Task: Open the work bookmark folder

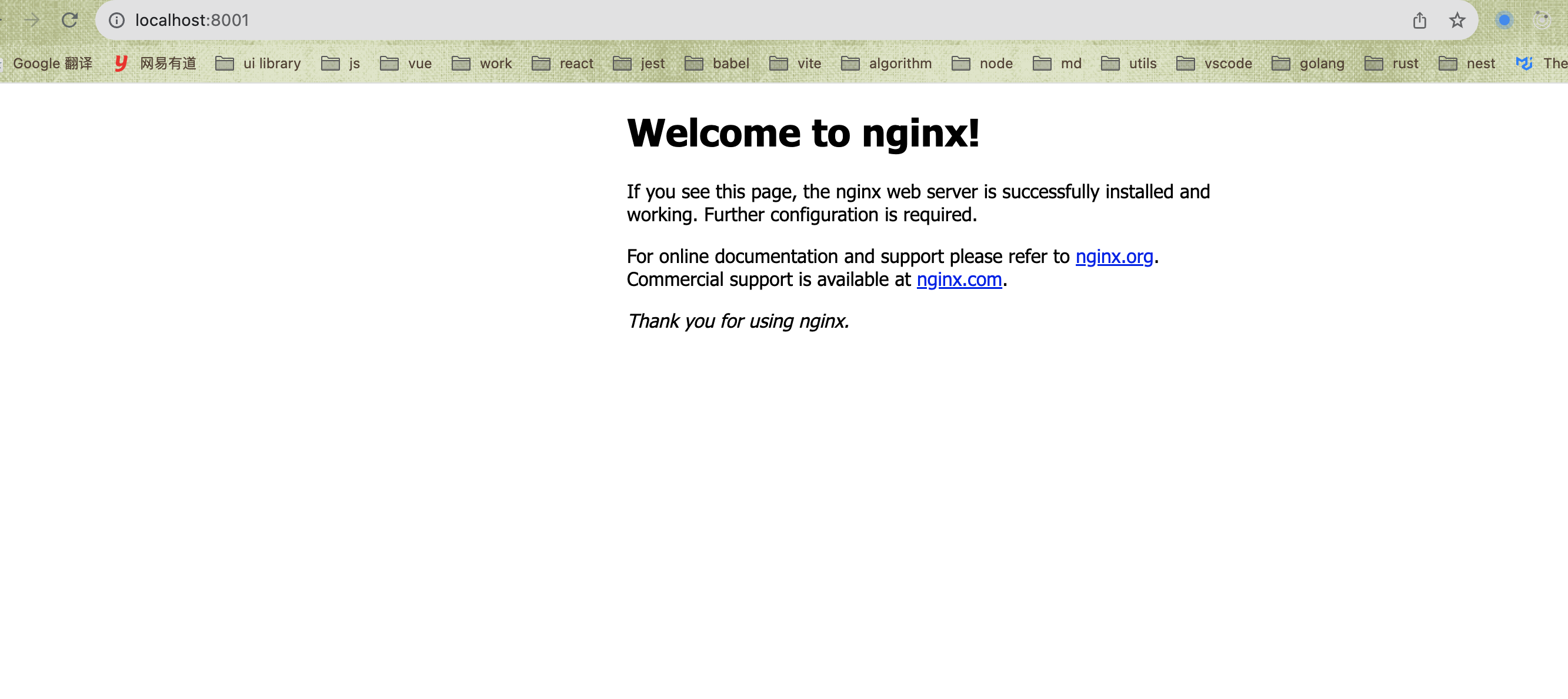Action: point(482,64)
